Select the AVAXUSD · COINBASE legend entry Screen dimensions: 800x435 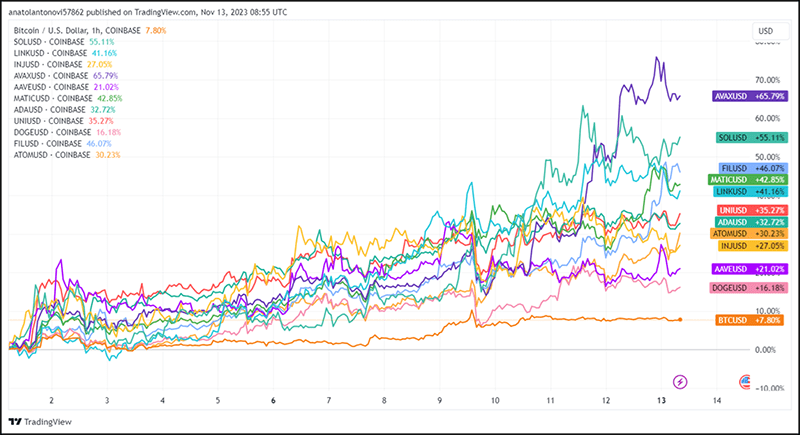click(x=66, y=75)
